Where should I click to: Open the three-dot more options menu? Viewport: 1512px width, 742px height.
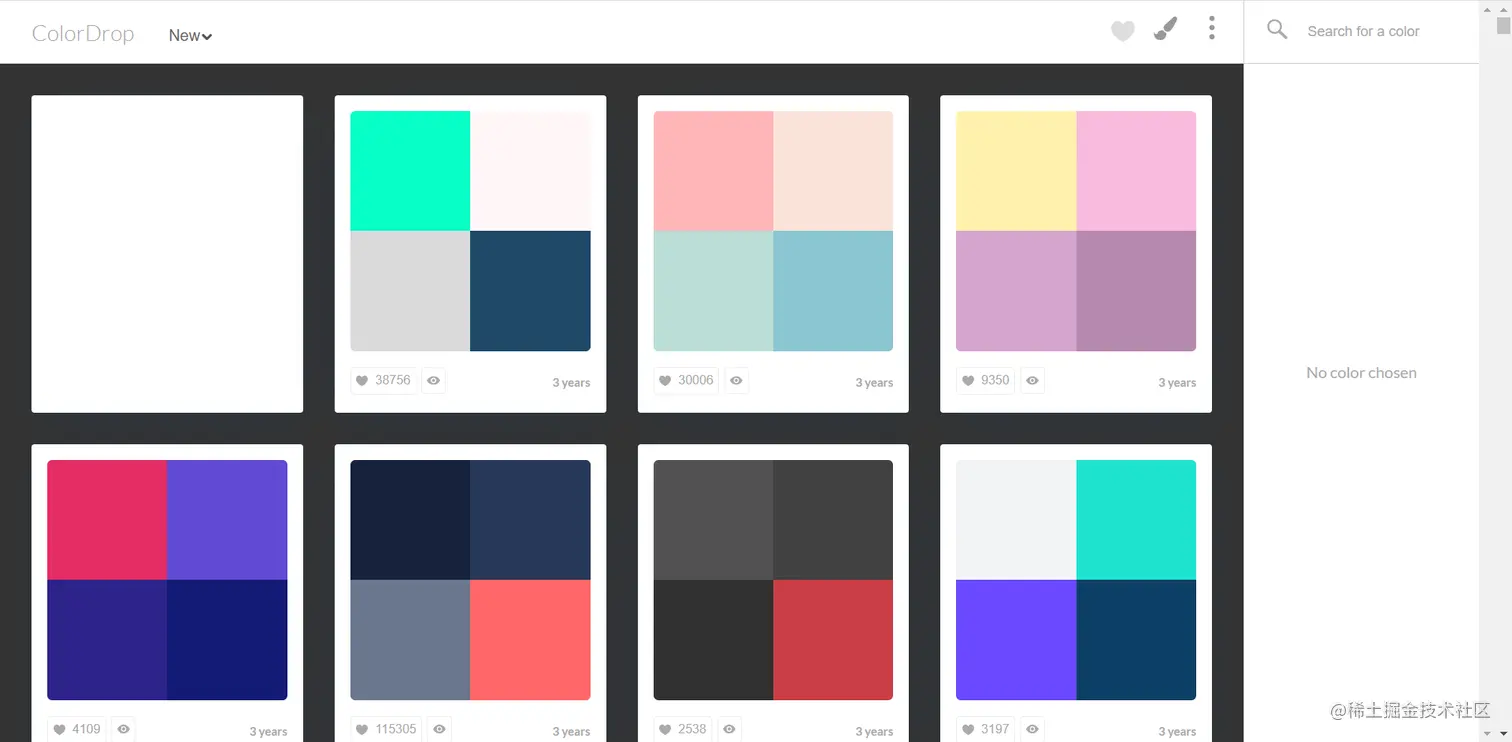coord(1211,28)
